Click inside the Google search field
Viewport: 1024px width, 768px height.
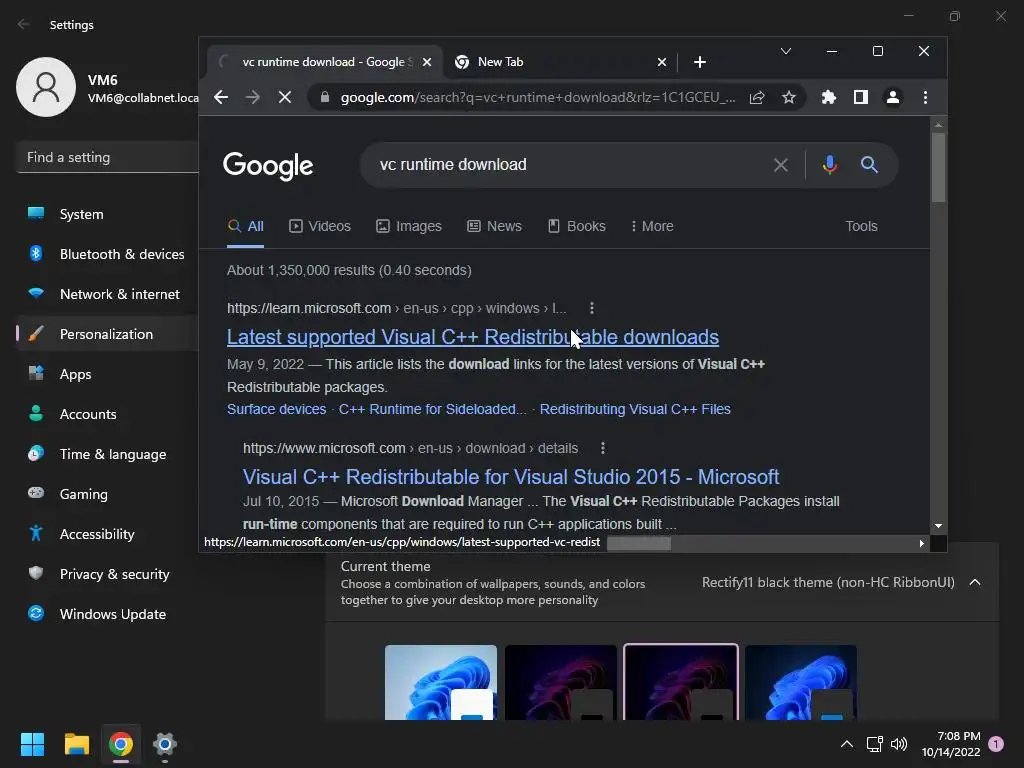click(x=568, y=165)
